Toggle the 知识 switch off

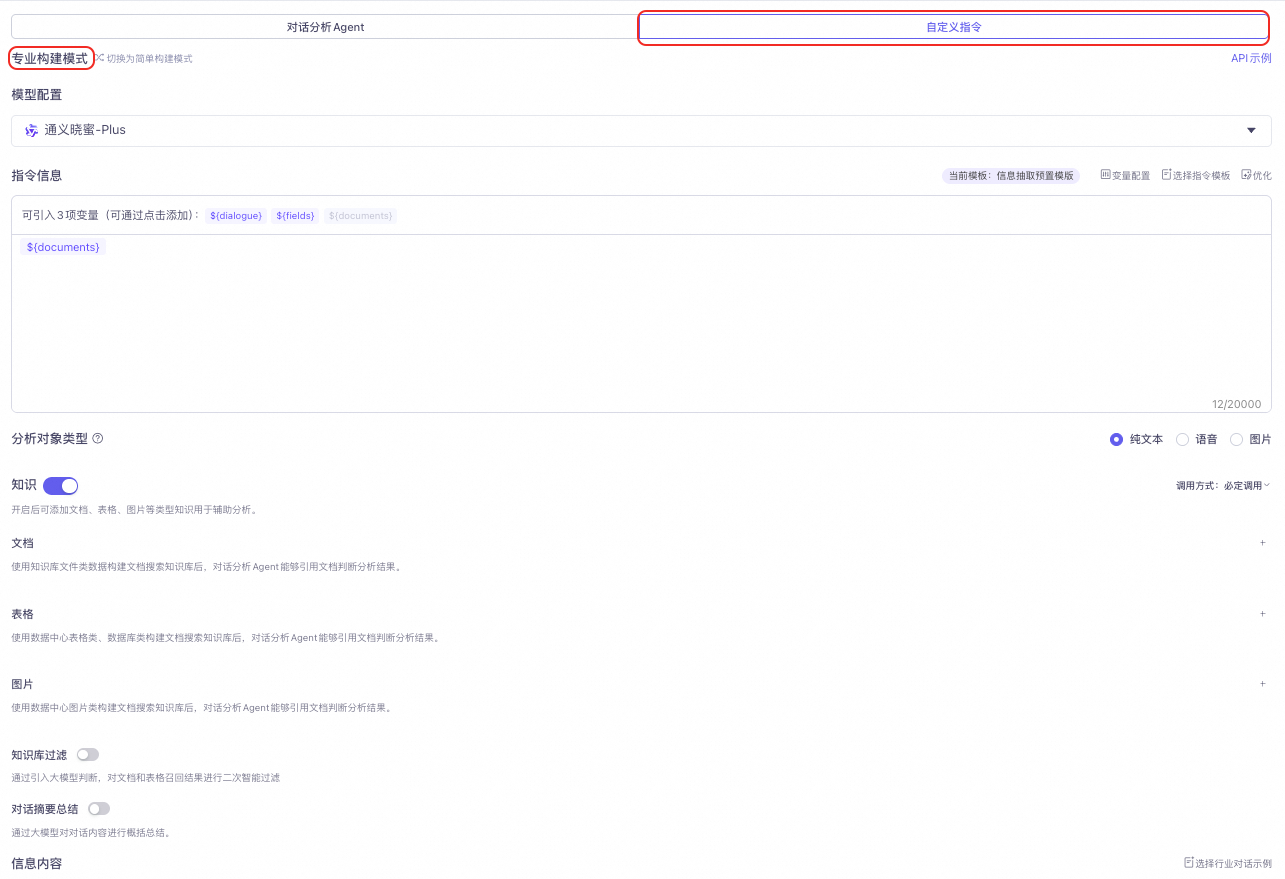tap(60, 486)
